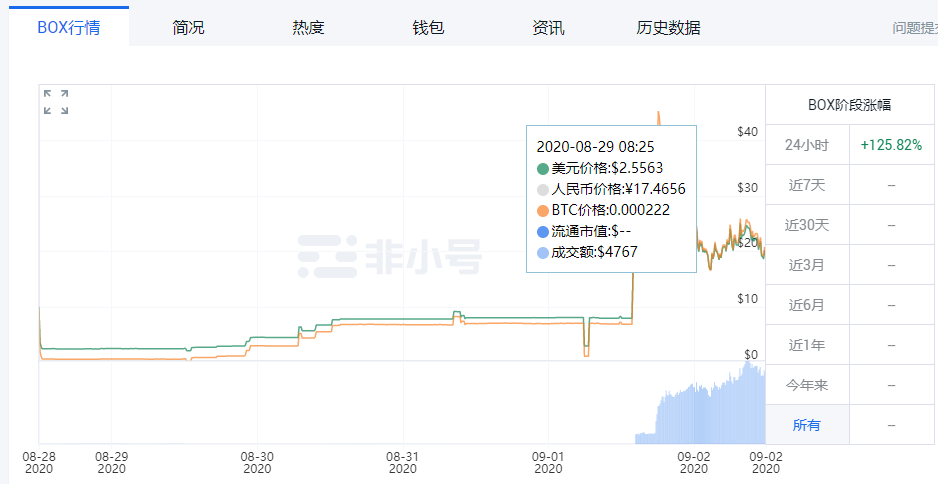The image size is (938, 484).
Task: Open the 资讯 tab
Action: [548, 28]
